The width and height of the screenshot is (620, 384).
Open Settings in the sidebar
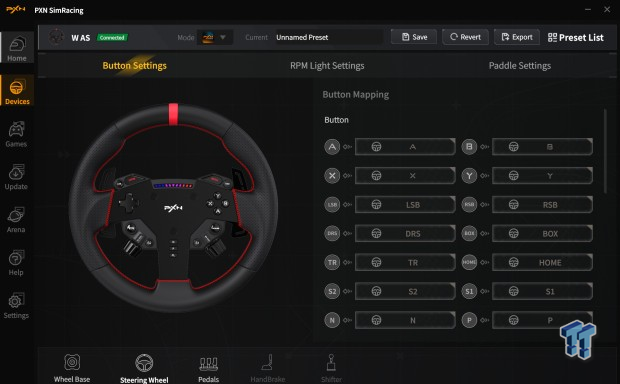point(16,305)
